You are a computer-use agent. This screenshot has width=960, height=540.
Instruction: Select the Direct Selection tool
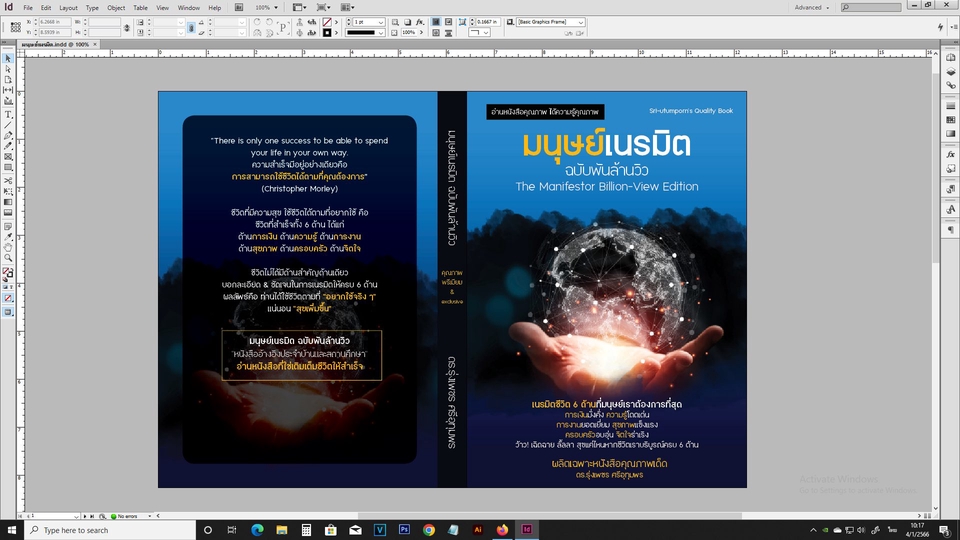8,69
